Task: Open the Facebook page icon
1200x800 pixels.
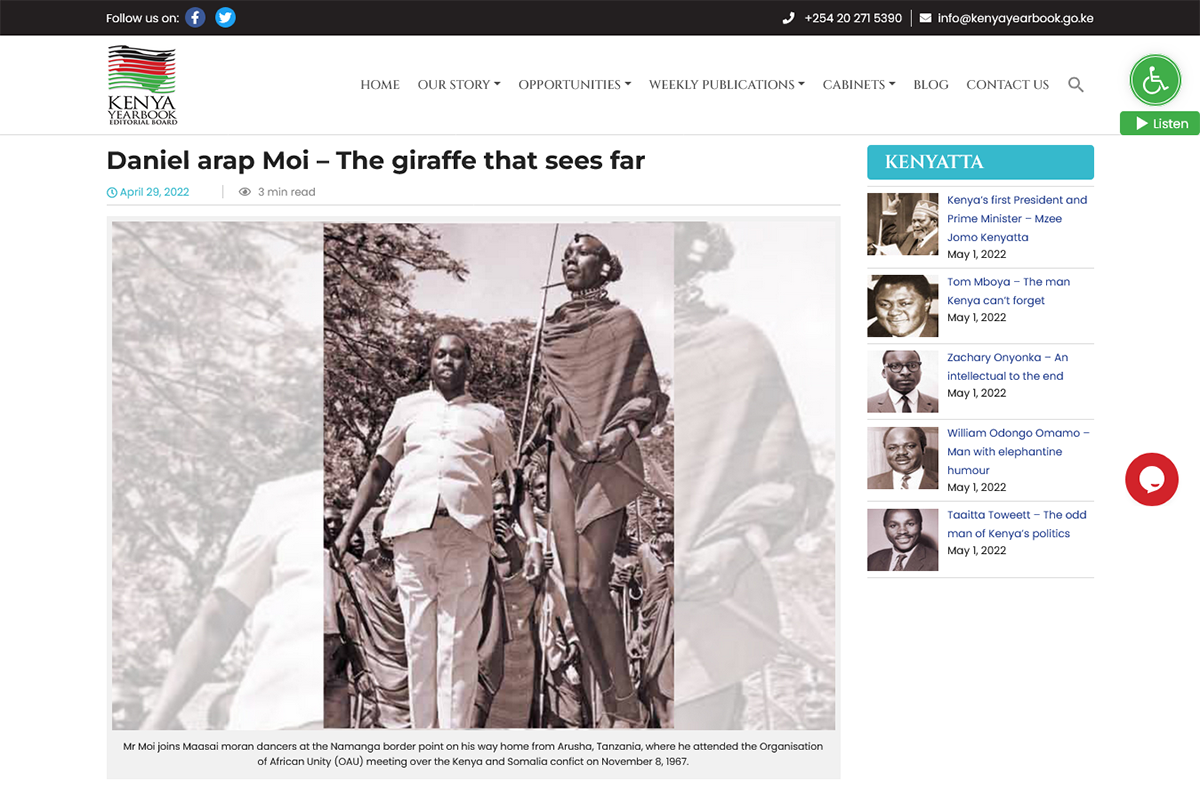Action: click(x=196, y=17)
